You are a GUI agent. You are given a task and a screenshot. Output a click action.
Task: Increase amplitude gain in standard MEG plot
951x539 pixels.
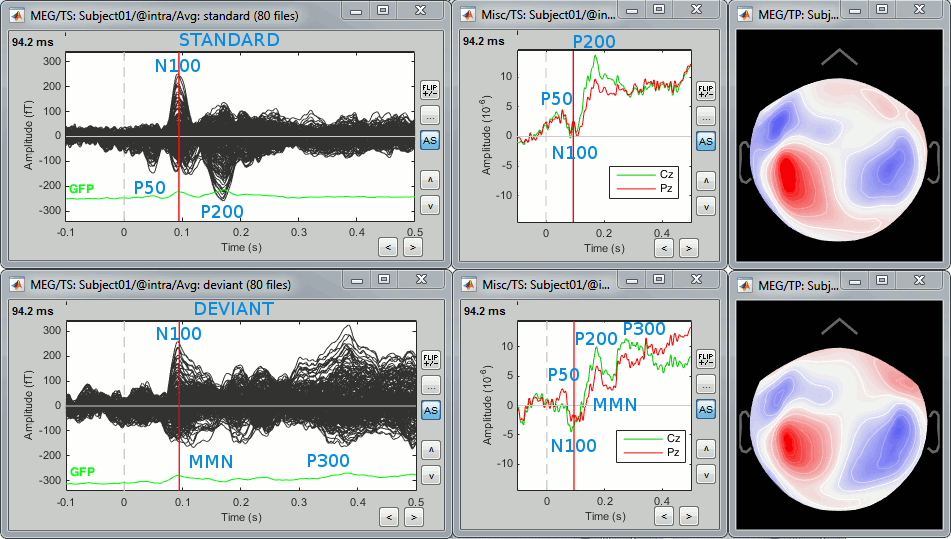tap(430, 180)
